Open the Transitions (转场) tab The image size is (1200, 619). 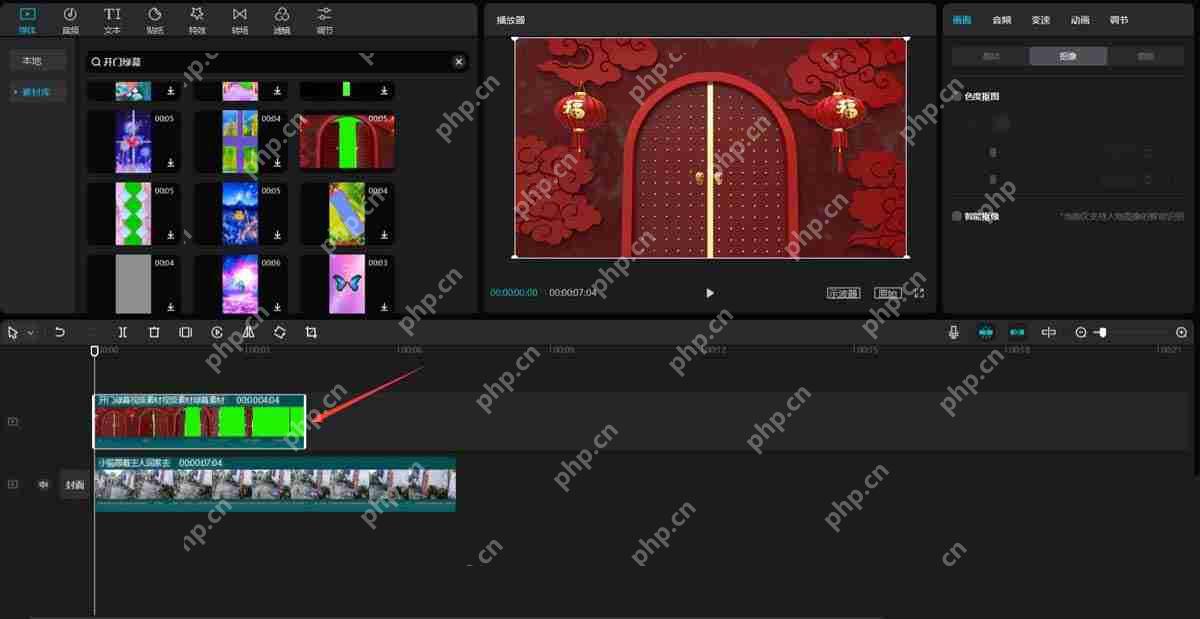(240, 20)
